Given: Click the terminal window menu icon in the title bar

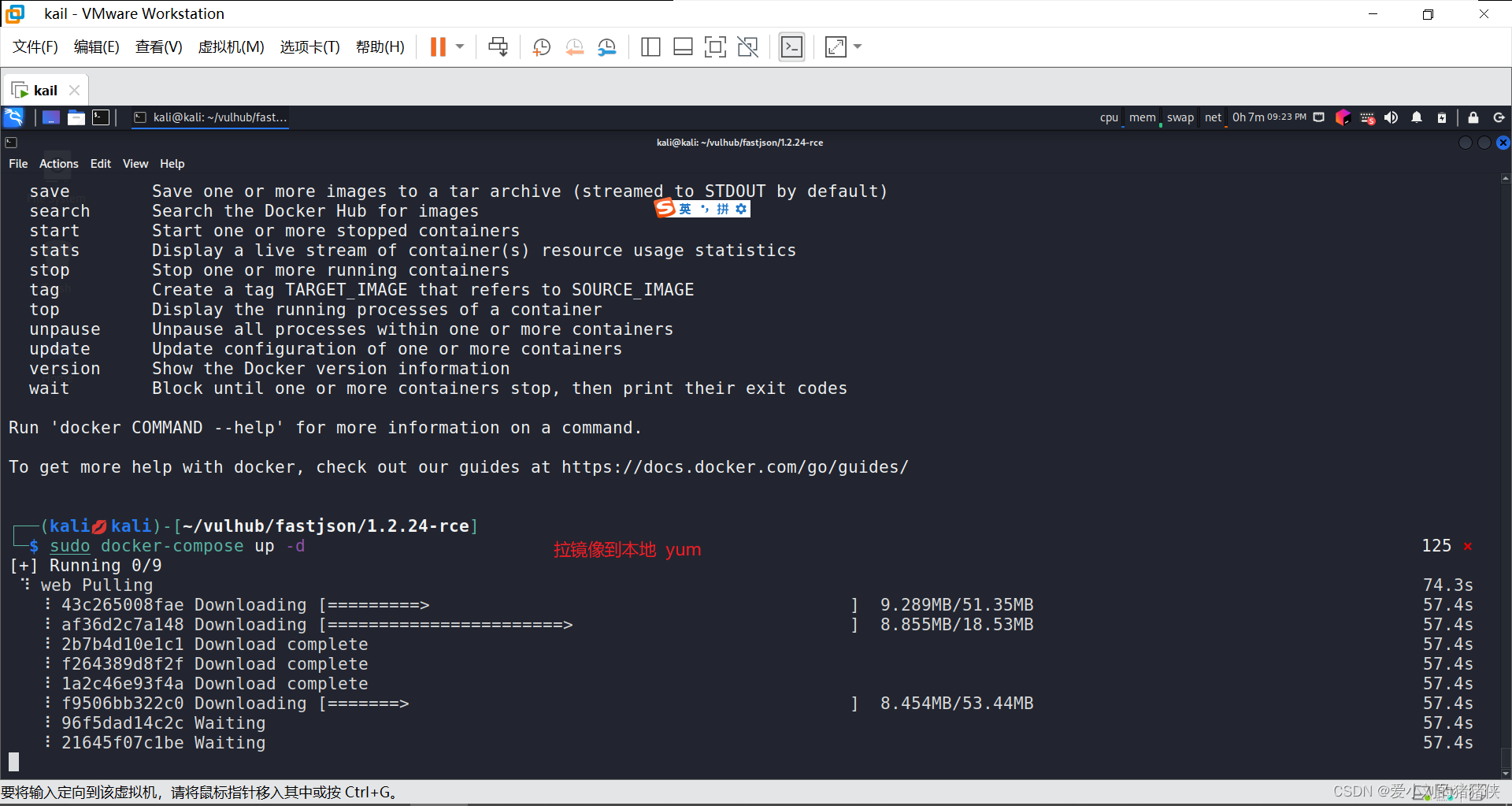Looking at the screenshot, I should (x=11, y=143).
